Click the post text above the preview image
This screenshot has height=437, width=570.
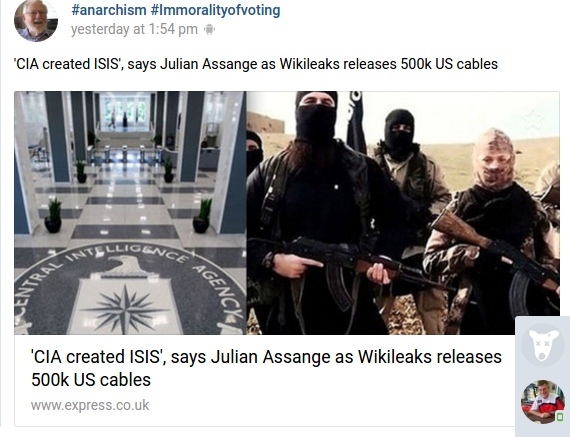point(256,64)
